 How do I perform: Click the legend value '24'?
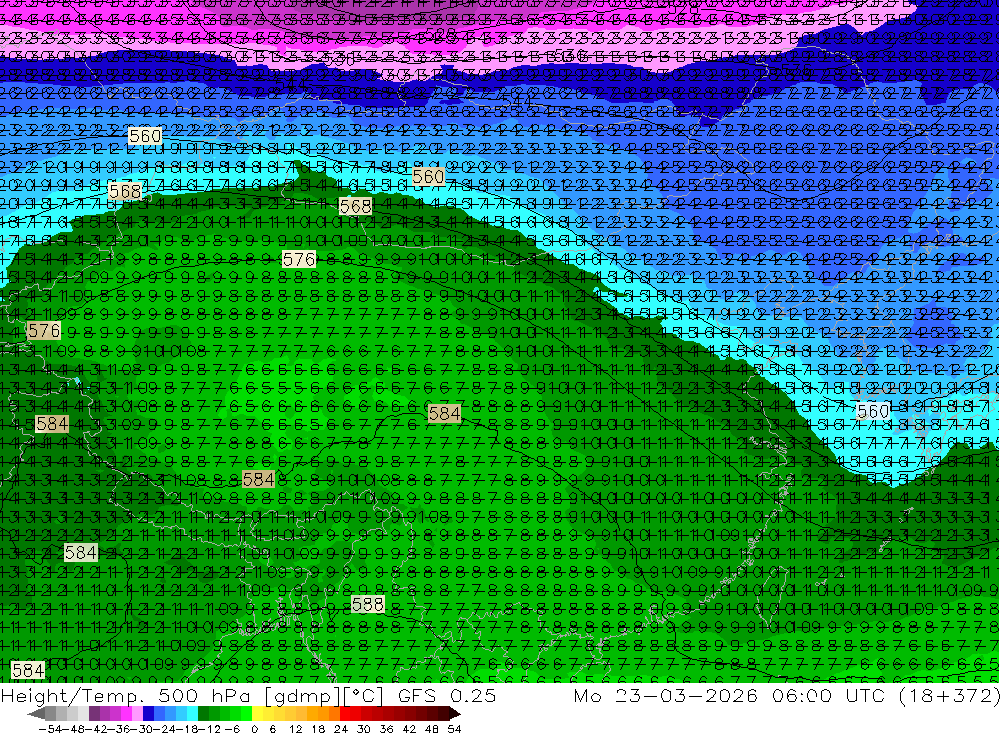341,729
